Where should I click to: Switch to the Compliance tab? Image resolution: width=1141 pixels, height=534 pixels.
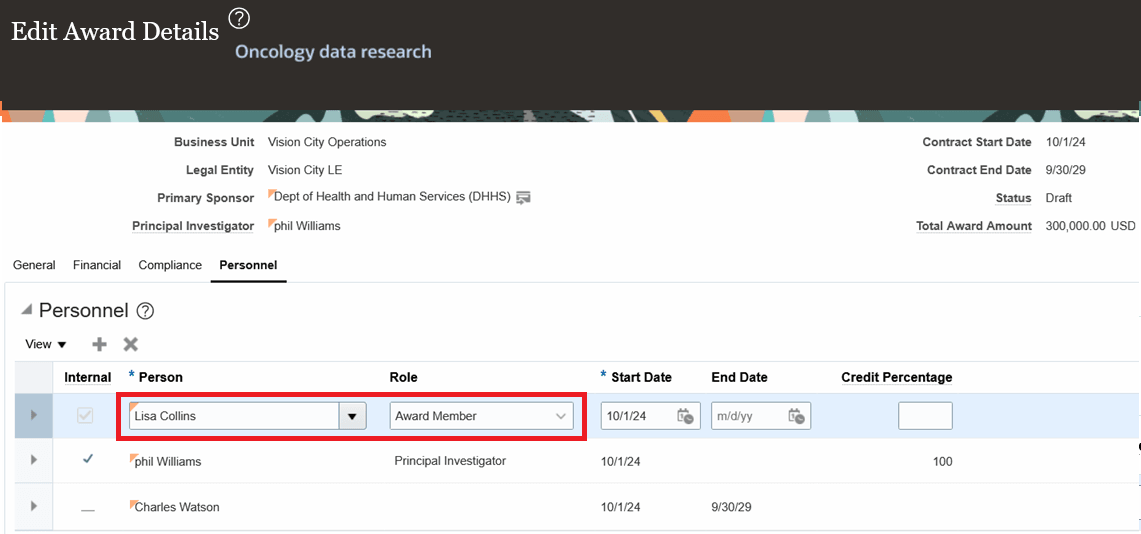[170, 265]
